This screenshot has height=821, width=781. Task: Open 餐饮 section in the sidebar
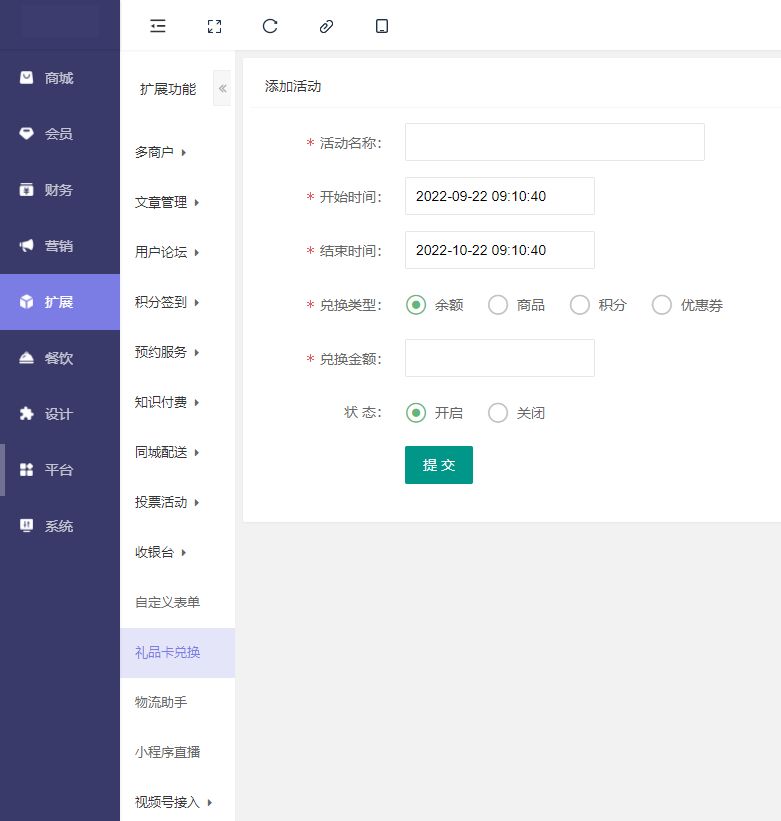coord(59,358)
